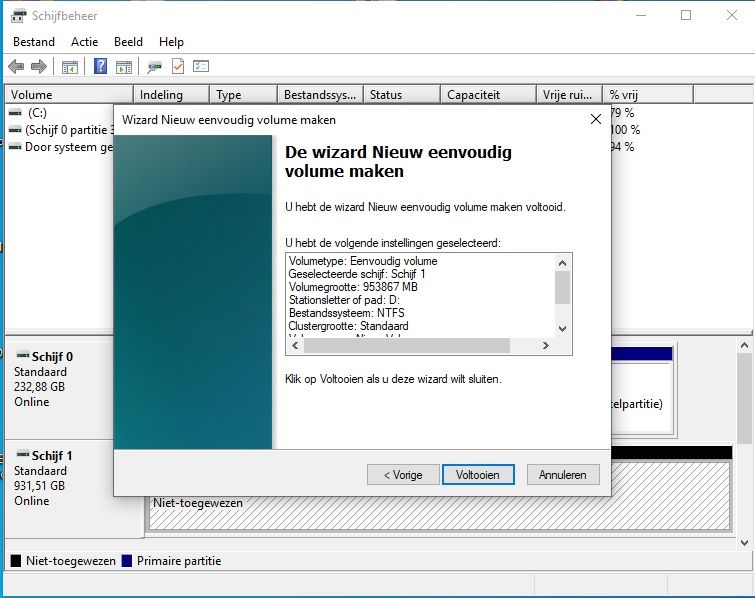The image size is (755, 598).
Task: Click the Forward arrow in toolbar
Action: pyautogui.click(x=39, y=67)
